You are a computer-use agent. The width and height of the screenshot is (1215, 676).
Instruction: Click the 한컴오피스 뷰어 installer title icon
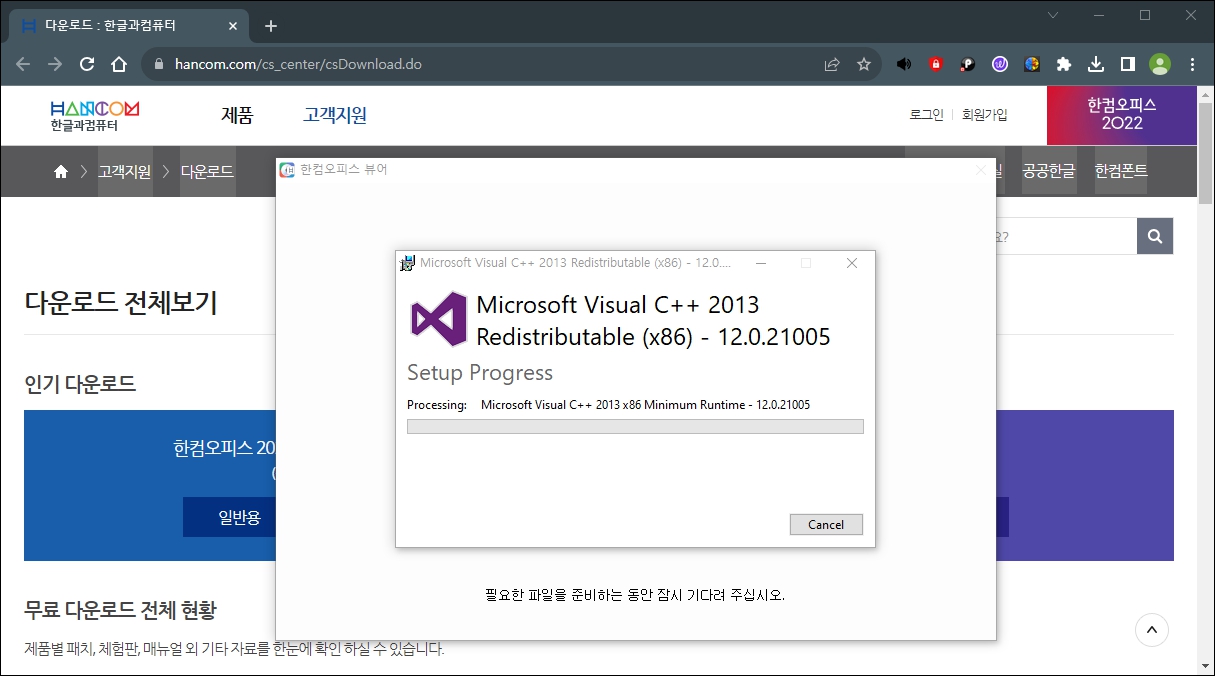tap(287, 170)
